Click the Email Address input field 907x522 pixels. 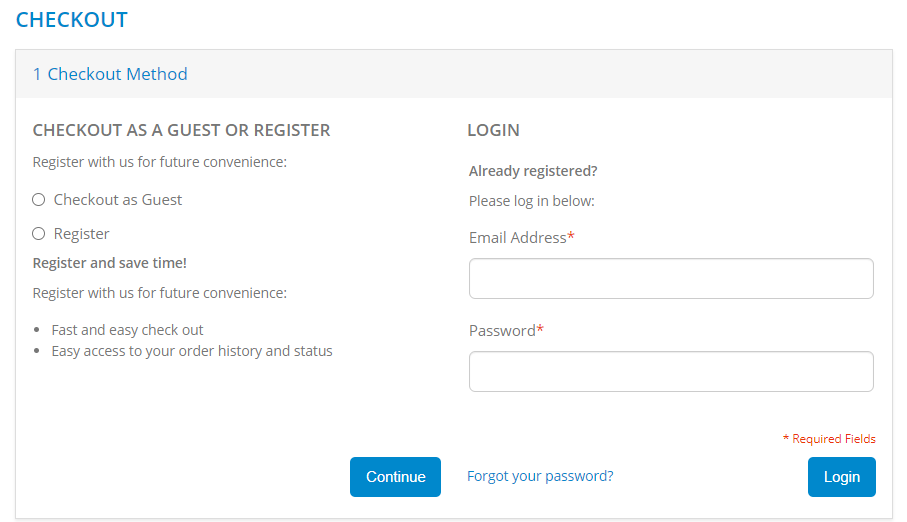(x=671, y=279)
